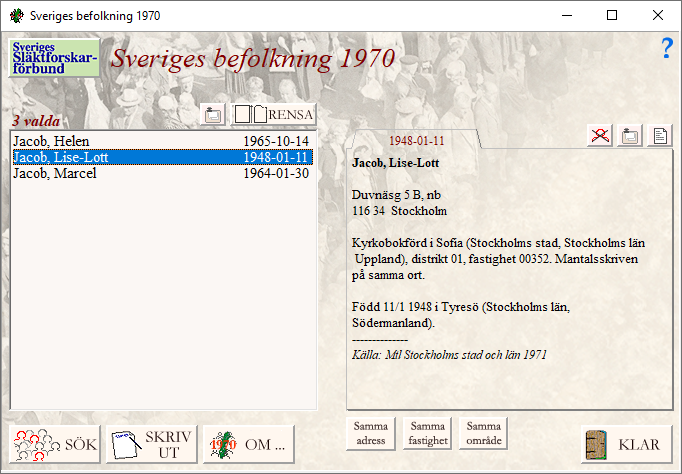Clear the list with the RENSA button
682x474 pixels.
(274, 114)
